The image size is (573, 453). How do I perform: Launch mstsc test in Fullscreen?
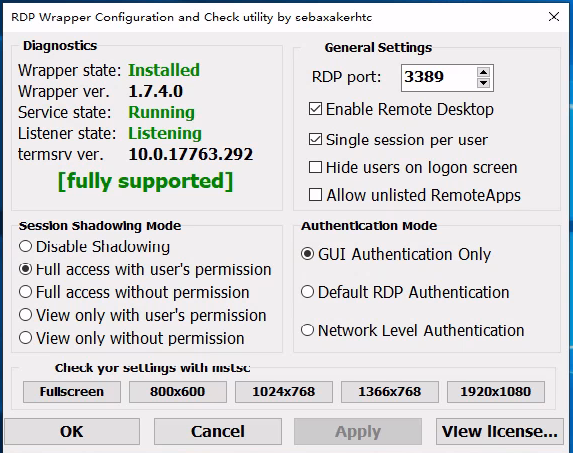[72, 392]
